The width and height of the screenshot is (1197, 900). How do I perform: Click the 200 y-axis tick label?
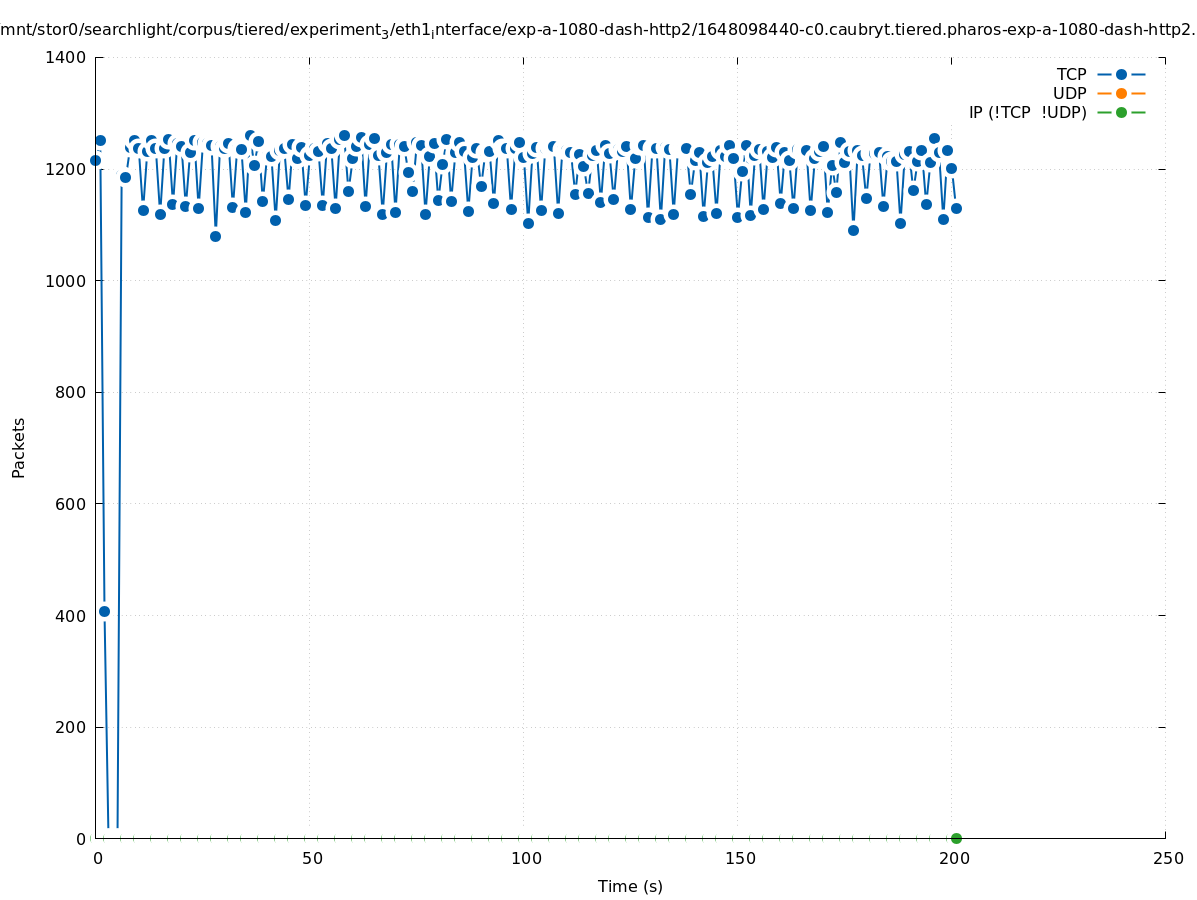coord(70,727)
